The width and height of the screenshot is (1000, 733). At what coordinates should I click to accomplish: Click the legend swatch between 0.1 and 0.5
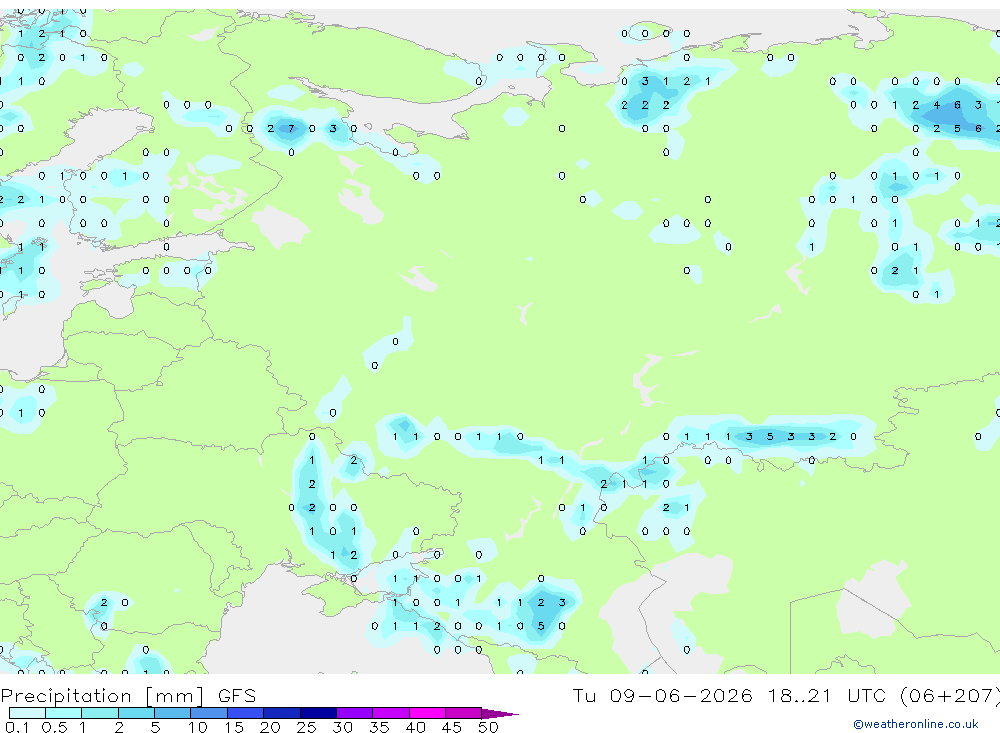click(27, 713)
